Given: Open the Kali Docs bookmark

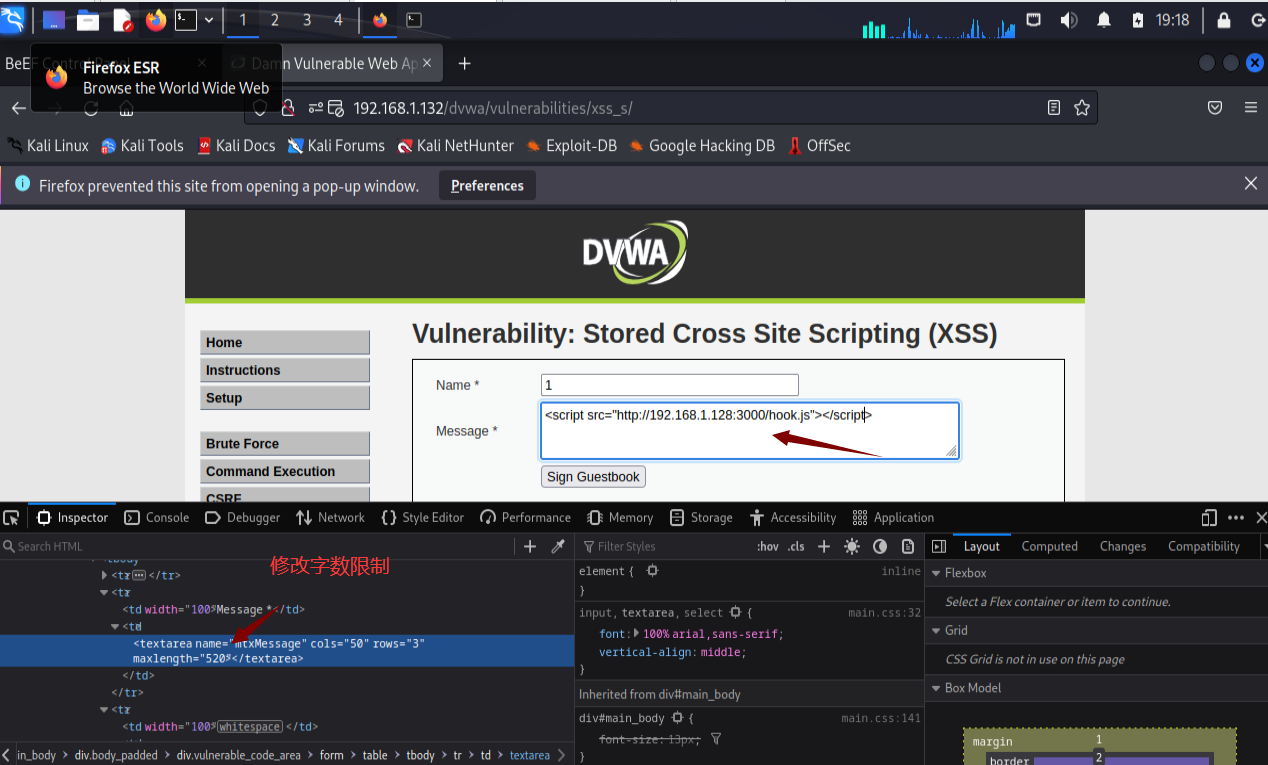Looking at the screenshot, I should [236, 146].
